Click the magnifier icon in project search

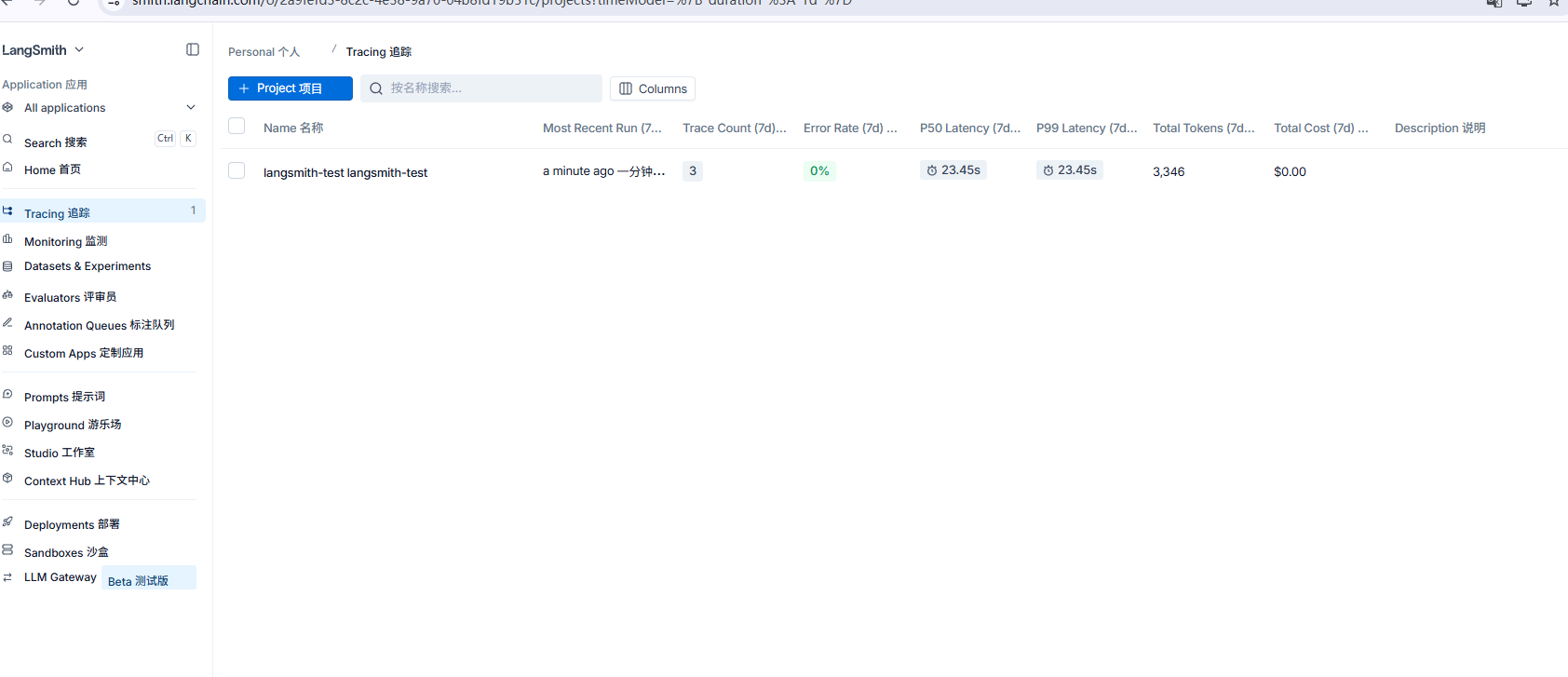(376, 88)
